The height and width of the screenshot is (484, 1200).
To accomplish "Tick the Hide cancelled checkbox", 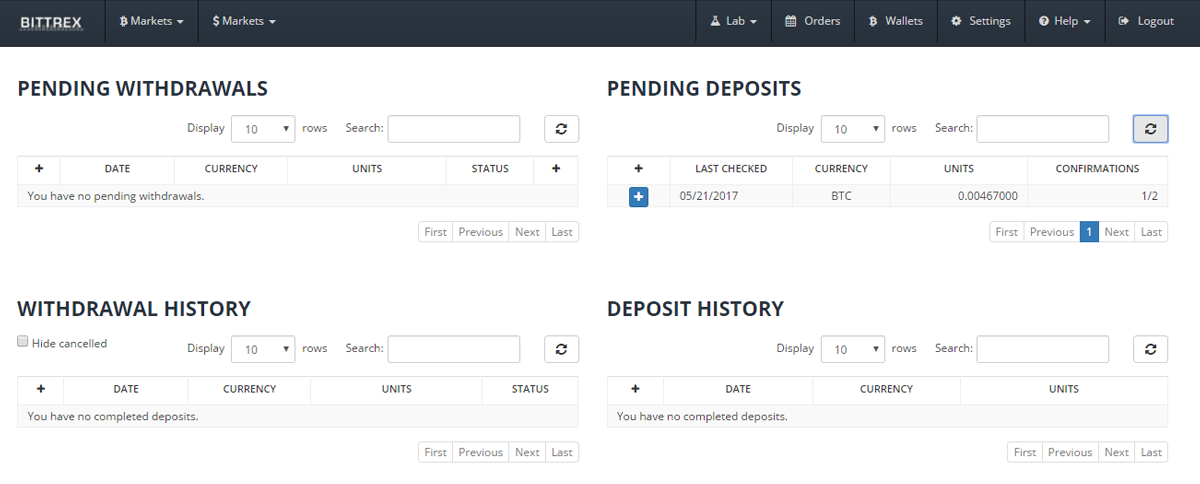I will pyautogui.click(x=23, y=342).
